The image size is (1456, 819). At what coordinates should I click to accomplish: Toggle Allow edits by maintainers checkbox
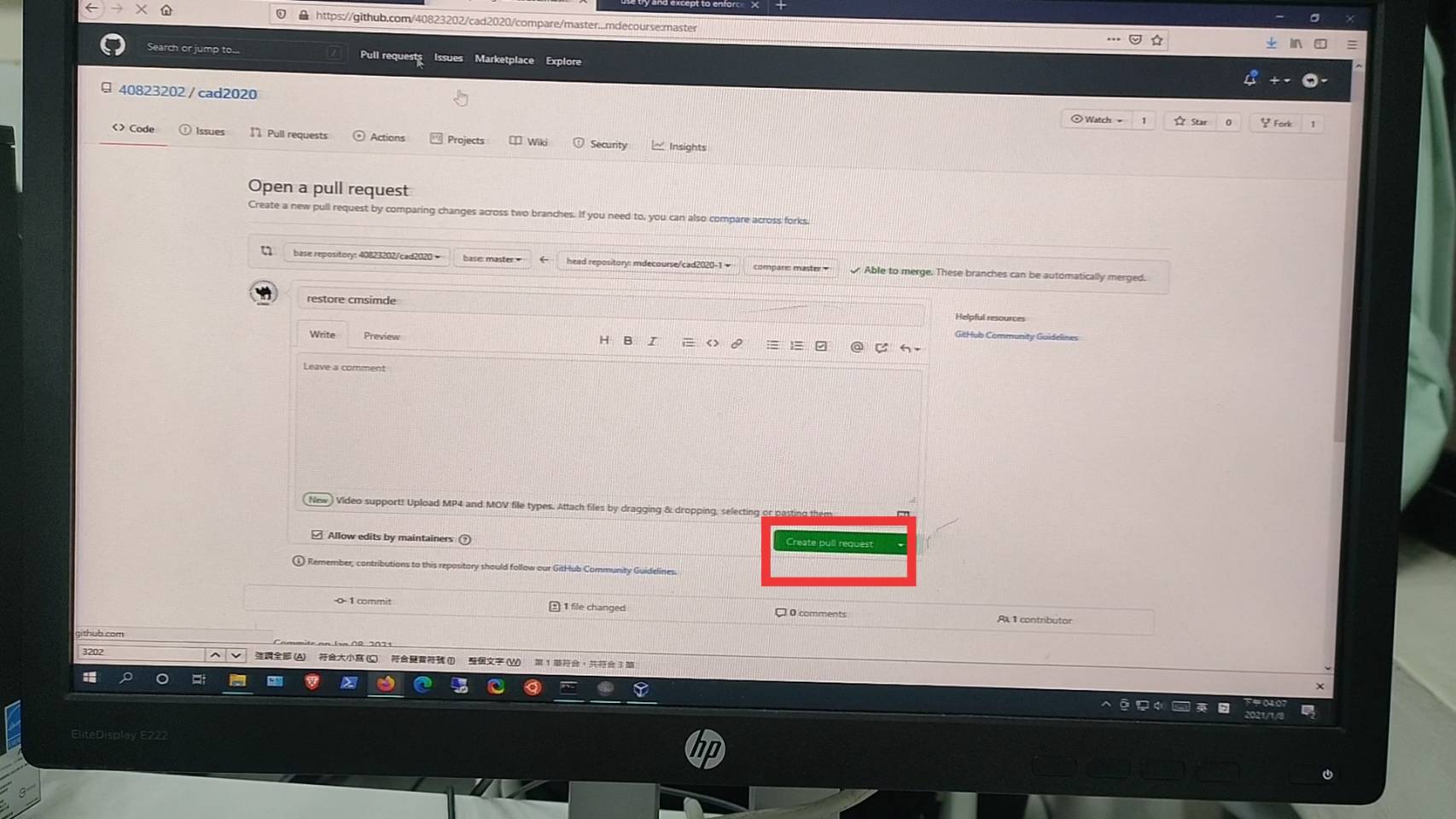click(317, 535)
